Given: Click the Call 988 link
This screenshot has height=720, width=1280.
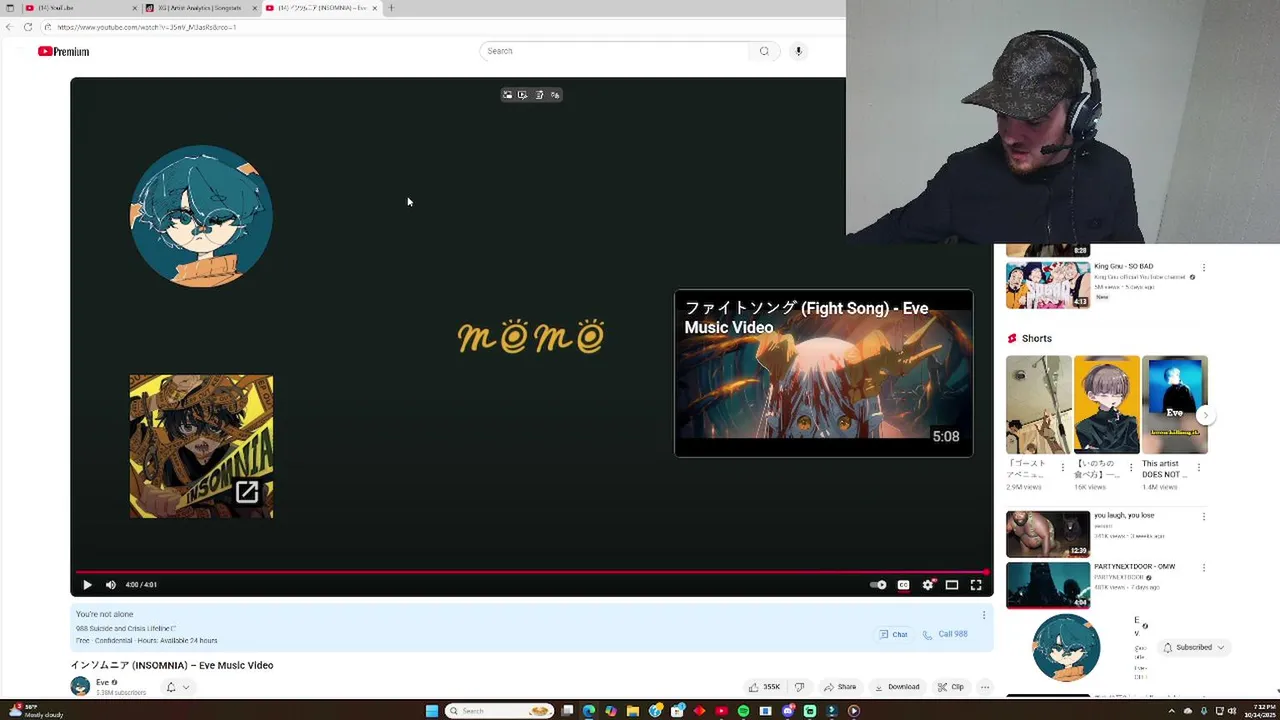Looking at the screenshot, I should coord(945,634).
